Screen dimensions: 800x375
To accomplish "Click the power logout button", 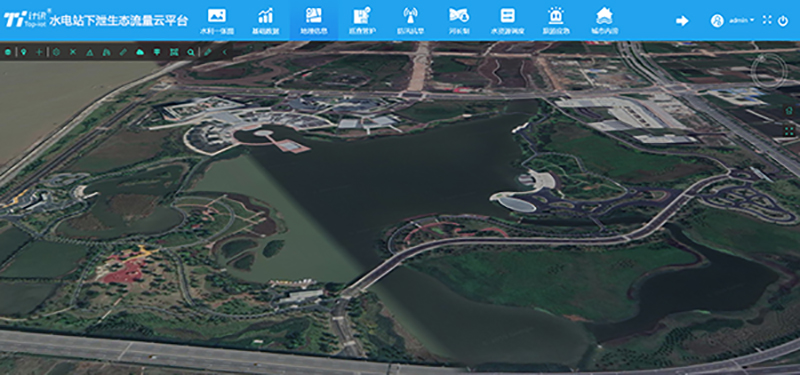I will [783, 21].
